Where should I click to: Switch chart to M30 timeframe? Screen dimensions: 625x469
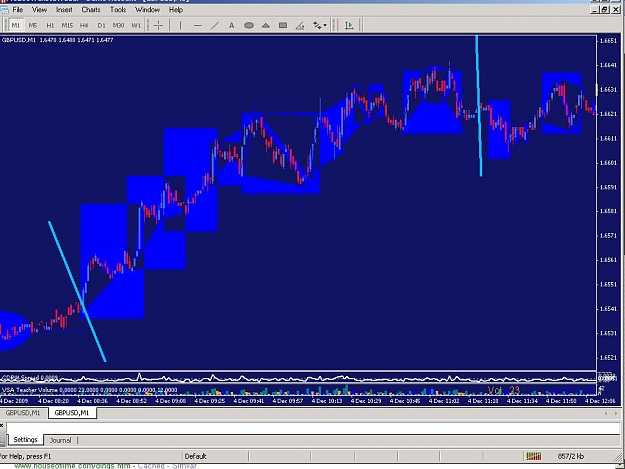[x=118, y=26]
